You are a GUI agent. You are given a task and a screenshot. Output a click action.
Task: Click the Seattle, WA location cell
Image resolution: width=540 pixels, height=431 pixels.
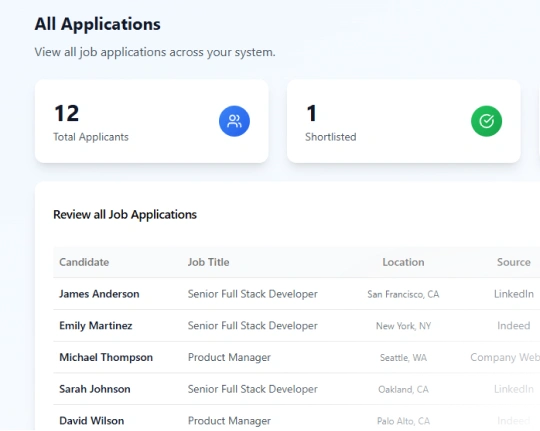coord(403,358)
